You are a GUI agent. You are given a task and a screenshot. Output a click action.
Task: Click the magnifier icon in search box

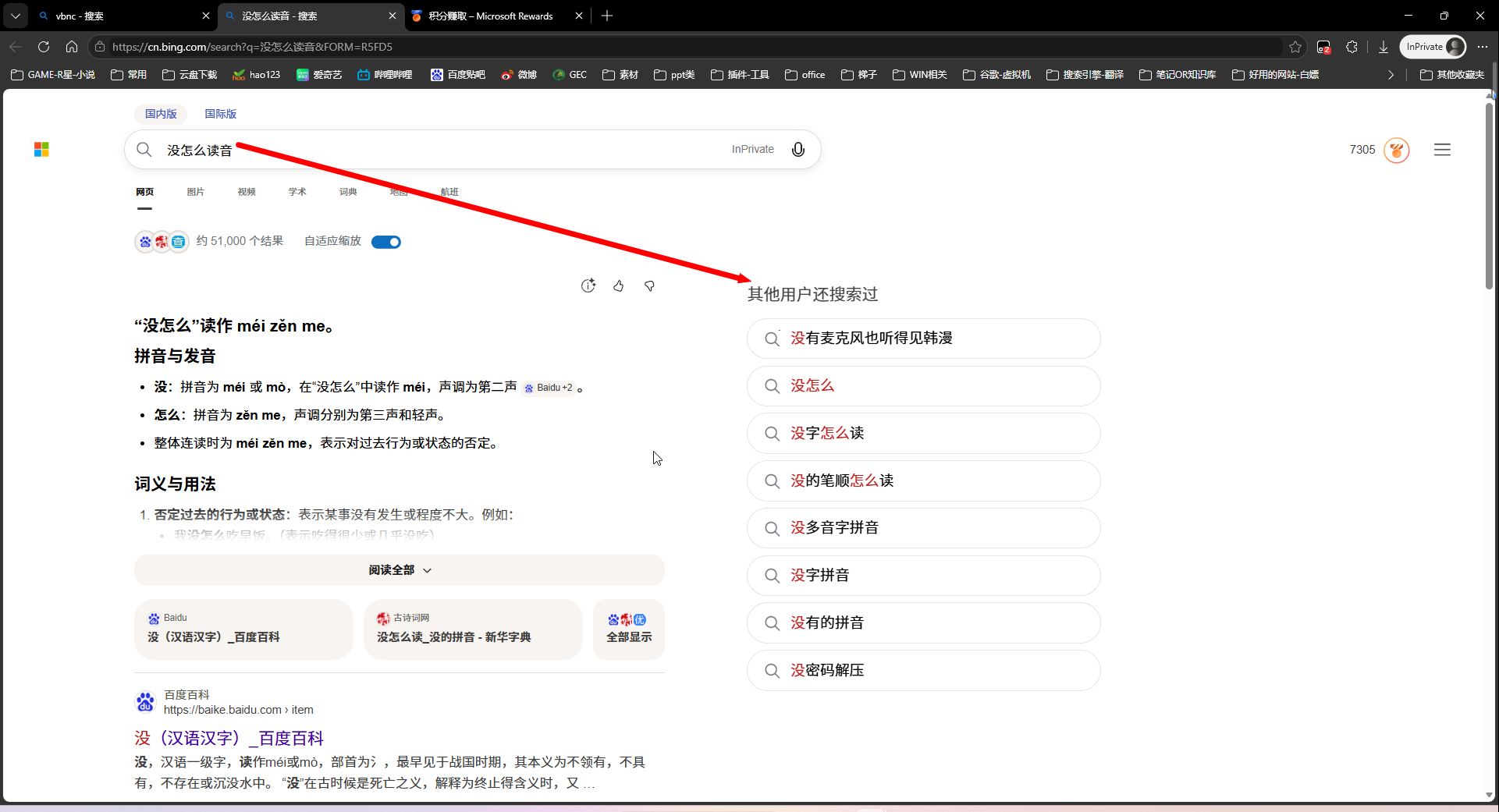(144, 149)
